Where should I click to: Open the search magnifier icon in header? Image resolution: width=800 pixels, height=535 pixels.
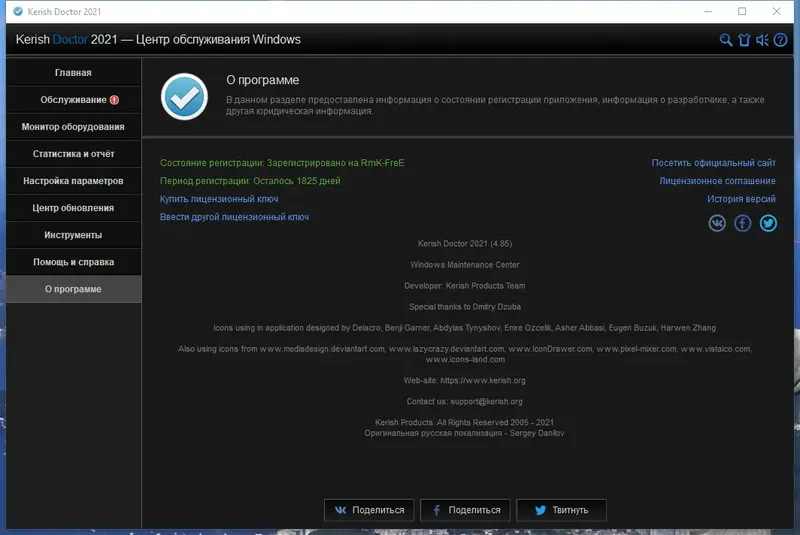pos(726,40)
